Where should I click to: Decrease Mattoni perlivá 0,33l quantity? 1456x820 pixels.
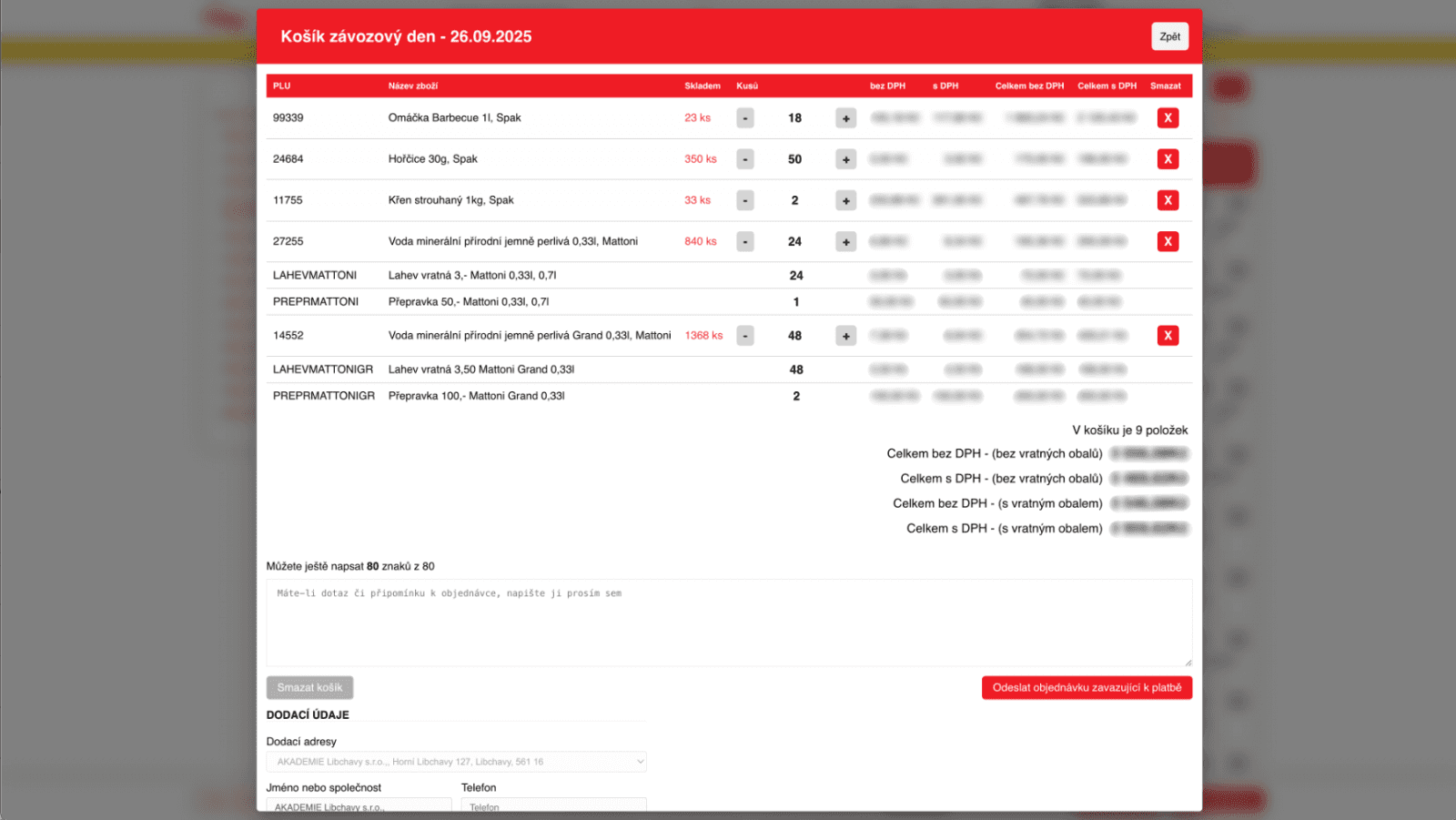point(744,241)
